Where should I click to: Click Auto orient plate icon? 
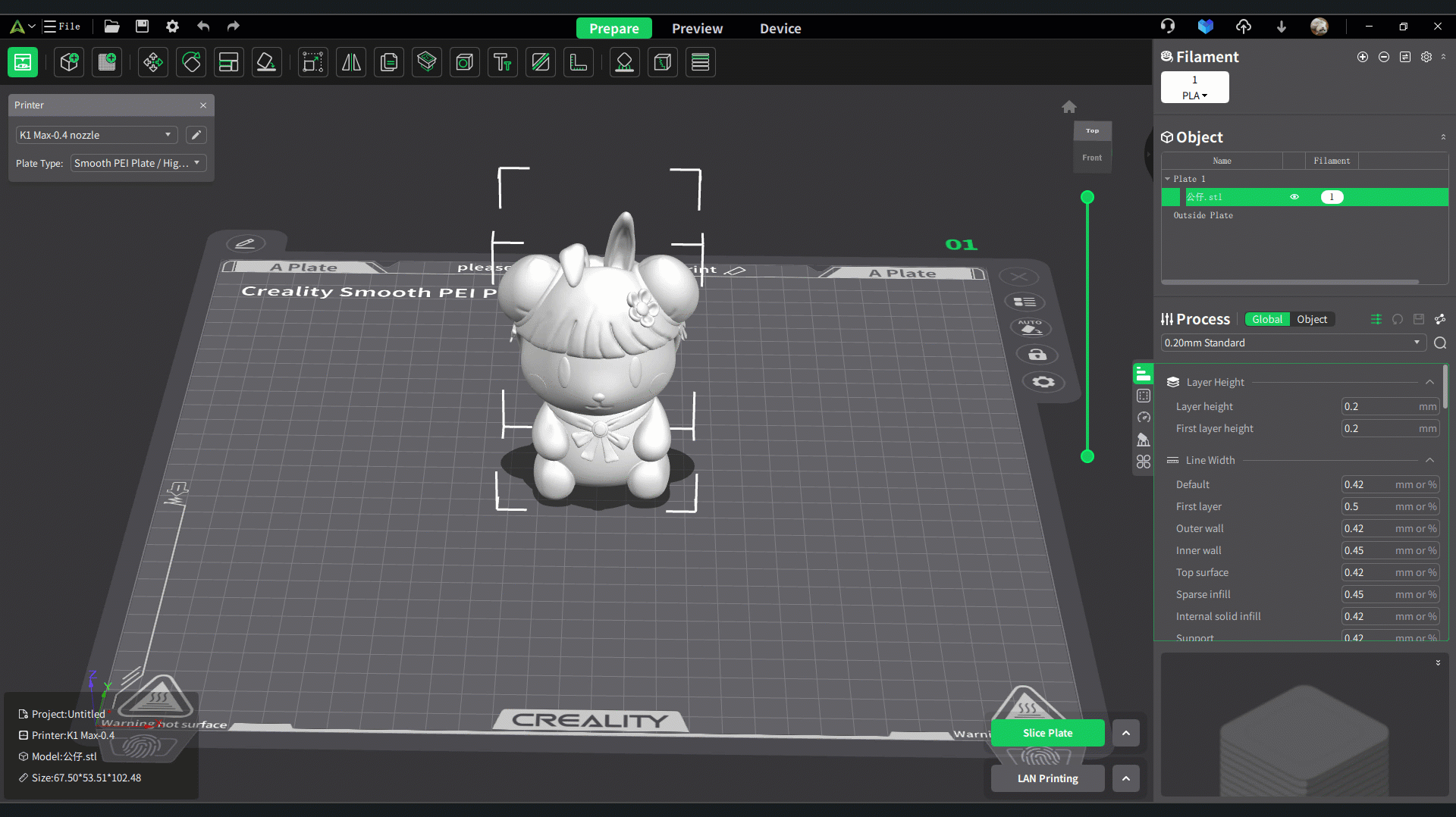(1031, 327)
